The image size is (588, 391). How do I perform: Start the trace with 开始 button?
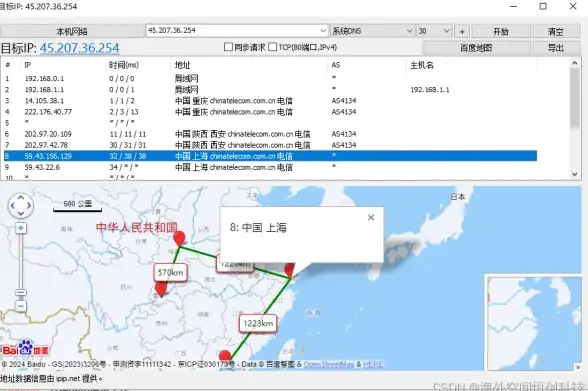(x=501, y=31)
